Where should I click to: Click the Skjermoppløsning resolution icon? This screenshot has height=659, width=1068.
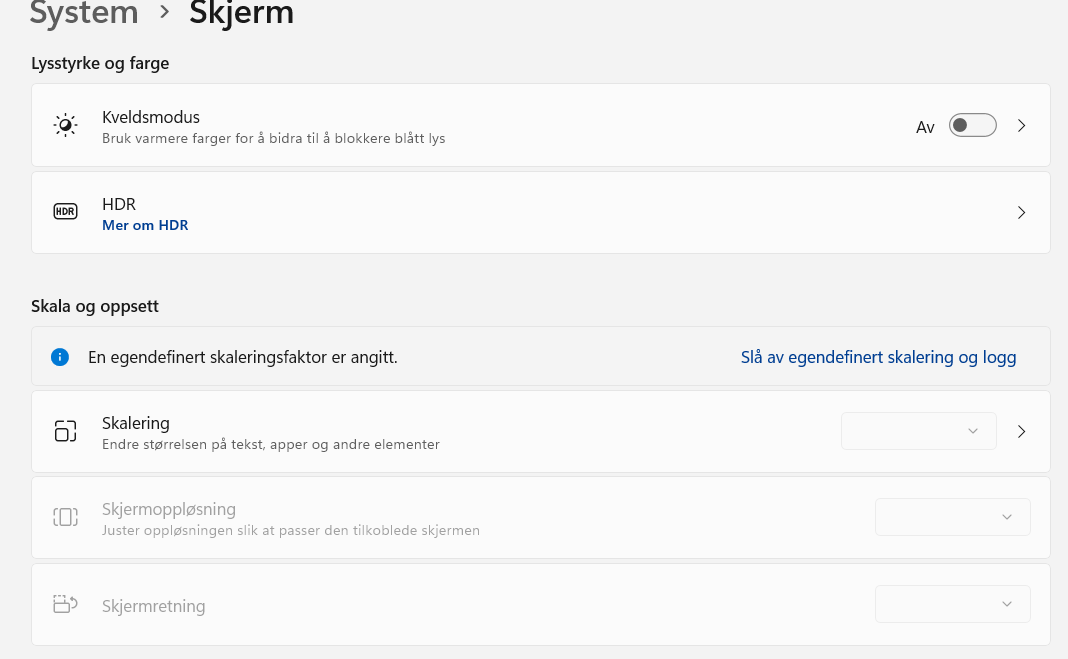(65, 517)
